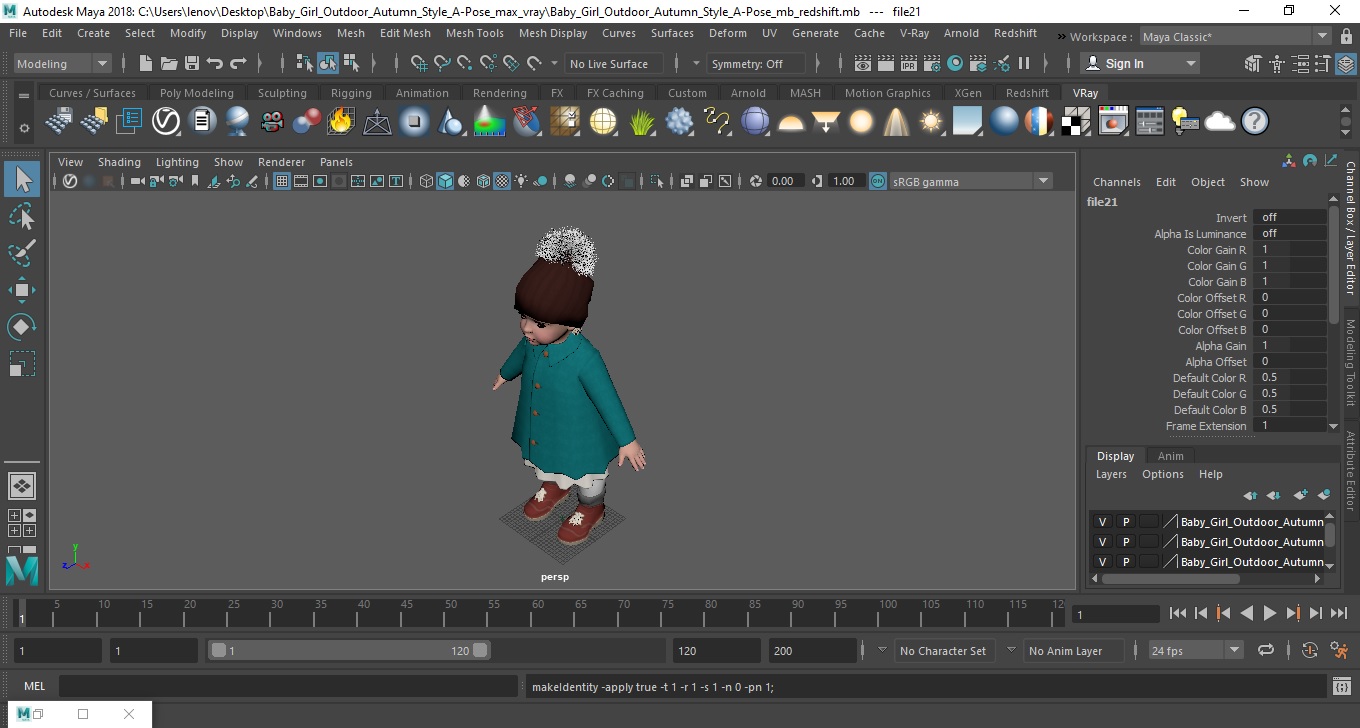Click the VRay dome light icon
The width and height of the screenshot is (1360, 728).
pyautogui.click(x=791, y=122)
